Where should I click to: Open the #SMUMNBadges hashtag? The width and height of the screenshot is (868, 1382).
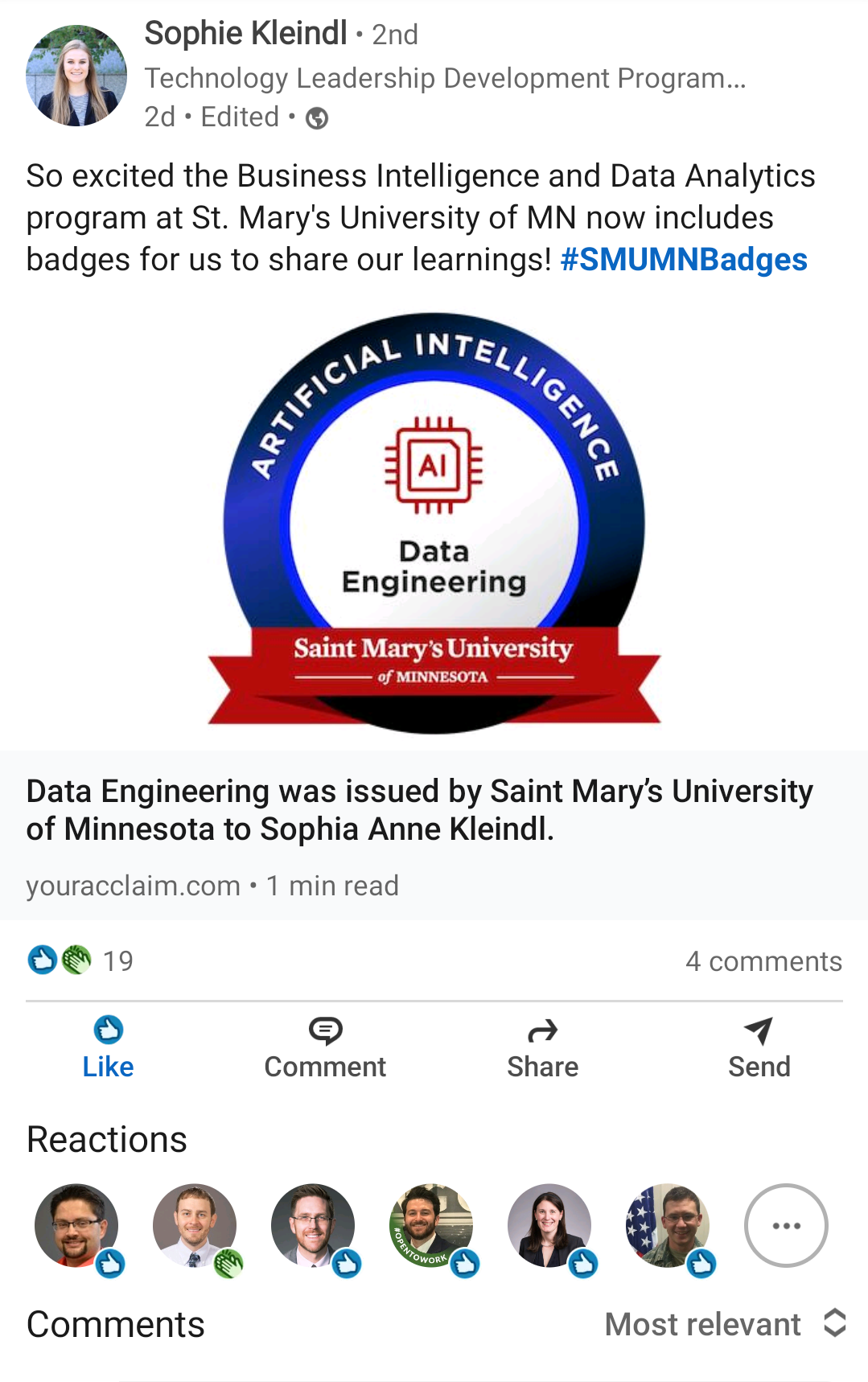point(683,259)
